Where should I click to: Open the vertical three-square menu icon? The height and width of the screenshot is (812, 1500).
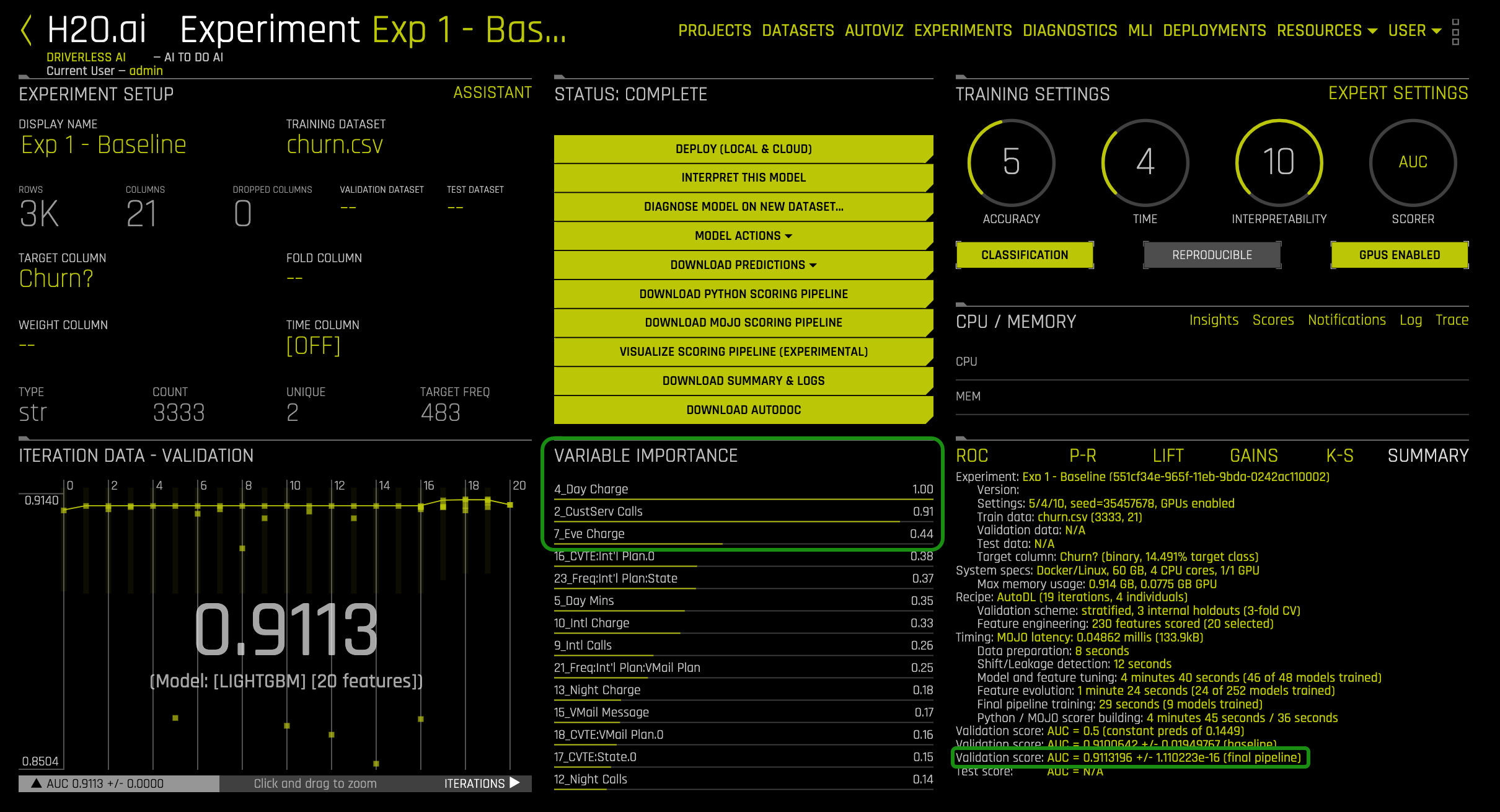coord(1455,32)
